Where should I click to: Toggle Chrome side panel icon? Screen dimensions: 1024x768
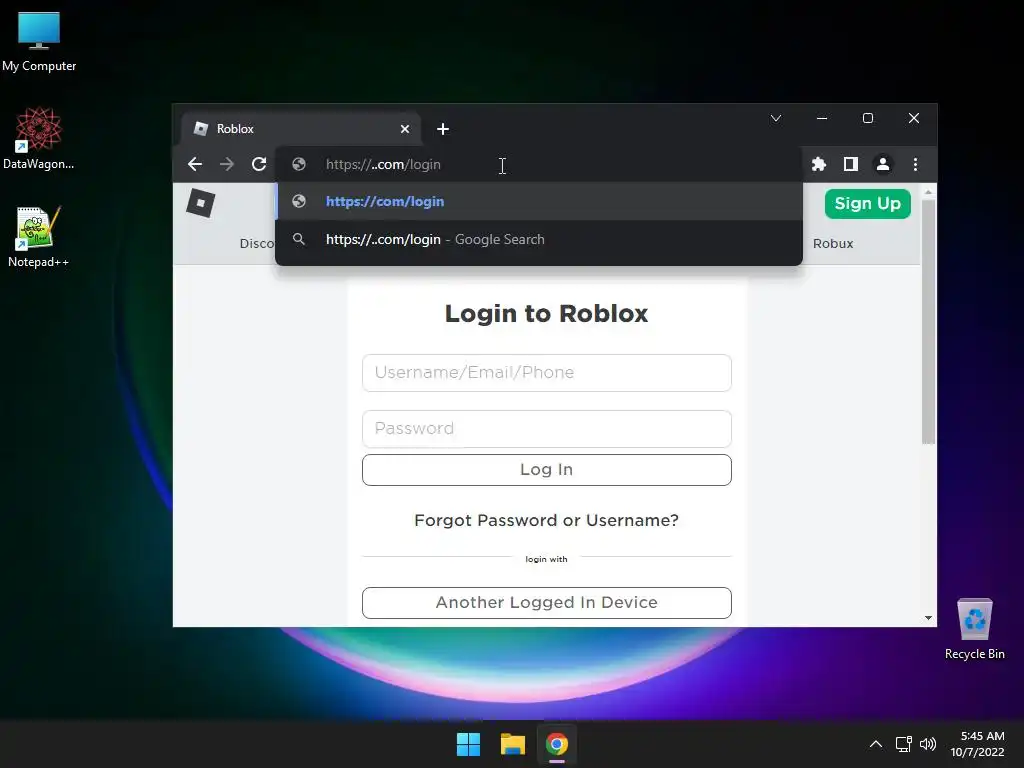[850, 164]
